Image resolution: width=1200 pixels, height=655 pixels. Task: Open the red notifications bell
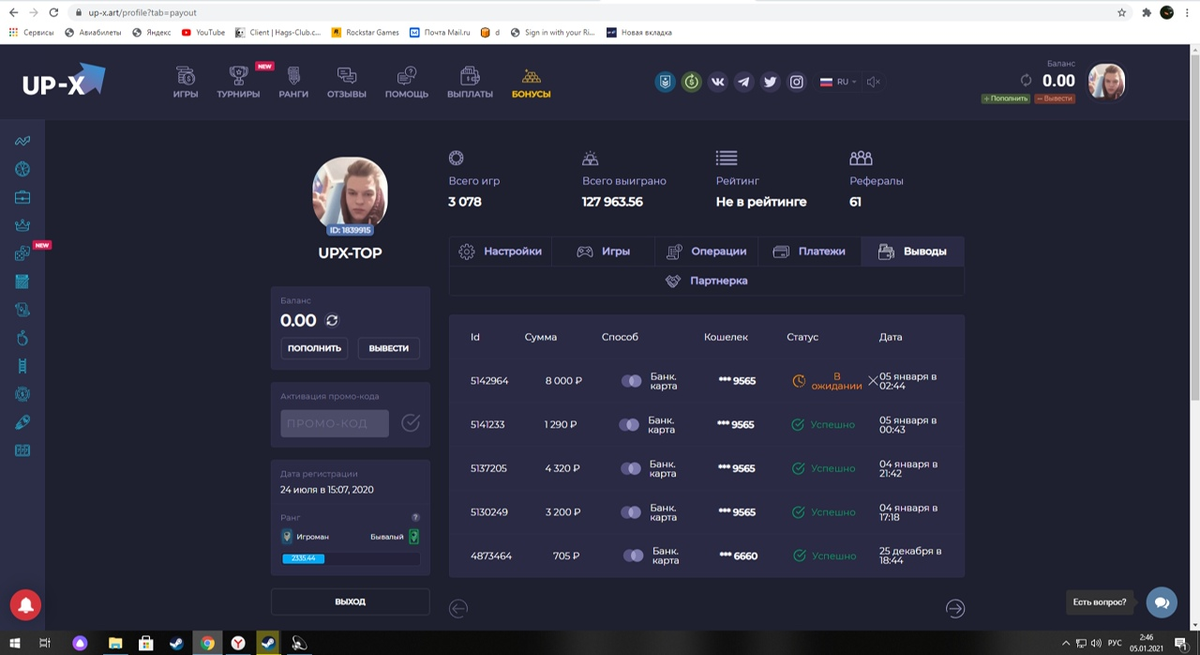pyautogui.click(x=25, y=605)
